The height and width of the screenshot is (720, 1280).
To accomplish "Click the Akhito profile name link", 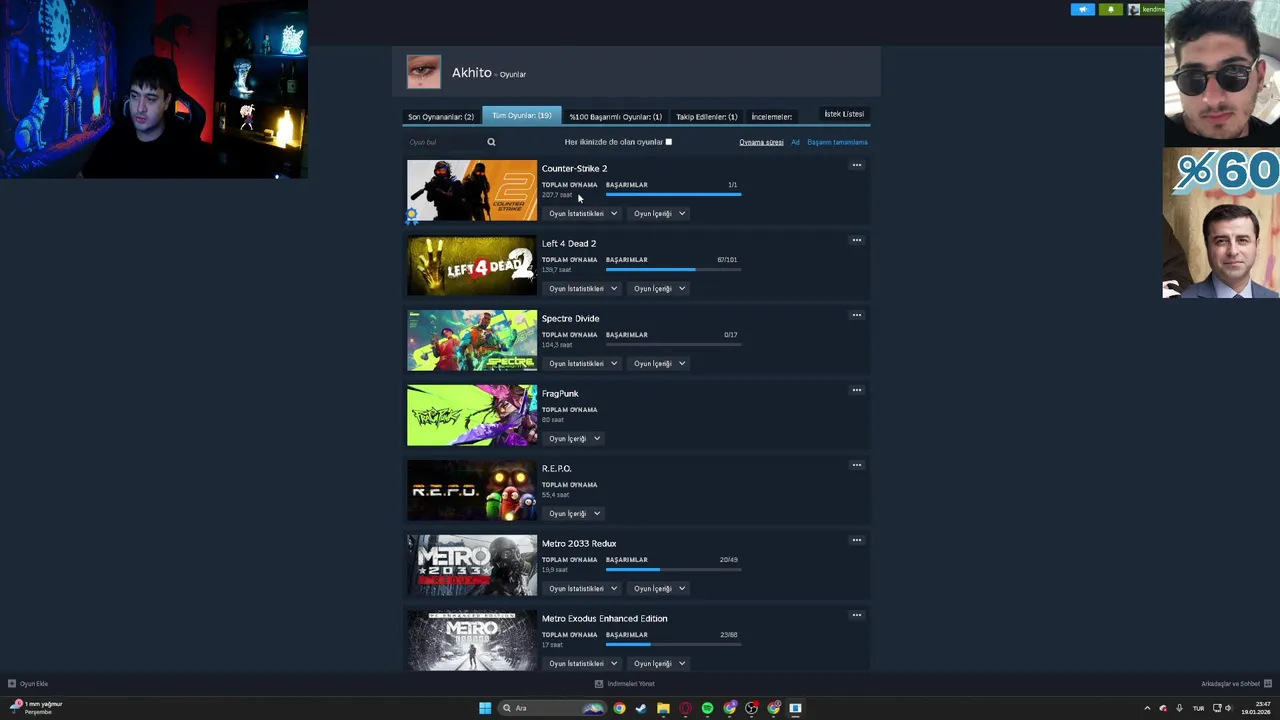I will (471, 73).
